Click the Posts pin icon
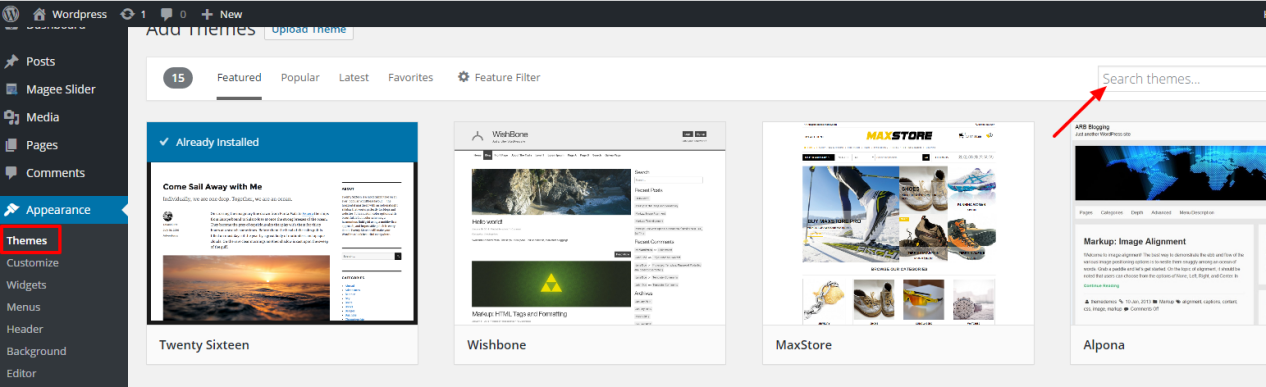Image resolution: width=1266 pixels, height=387 pixels. (12, 61)
